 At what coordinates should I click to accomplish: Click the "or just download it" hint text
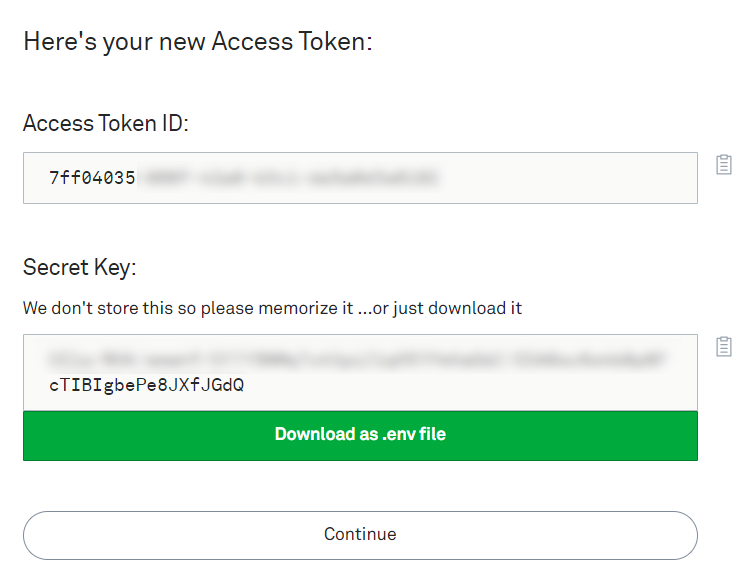point(447,308)
